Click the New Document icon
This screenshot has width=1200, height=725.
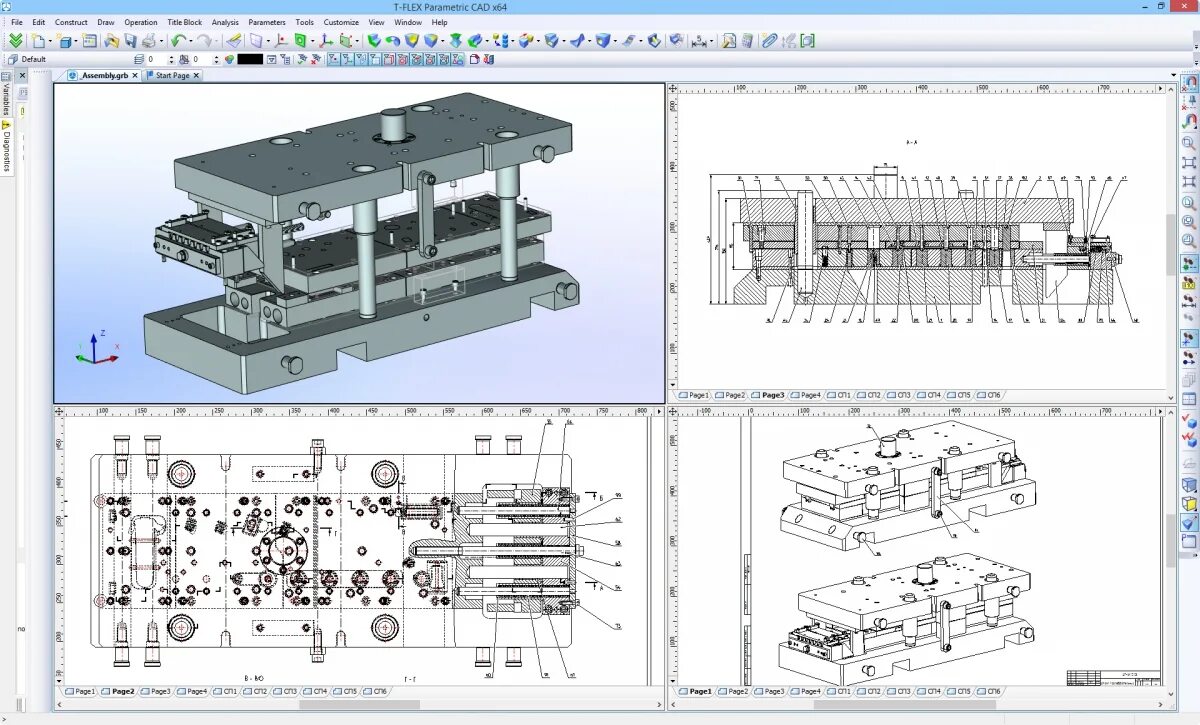[38, 41]
